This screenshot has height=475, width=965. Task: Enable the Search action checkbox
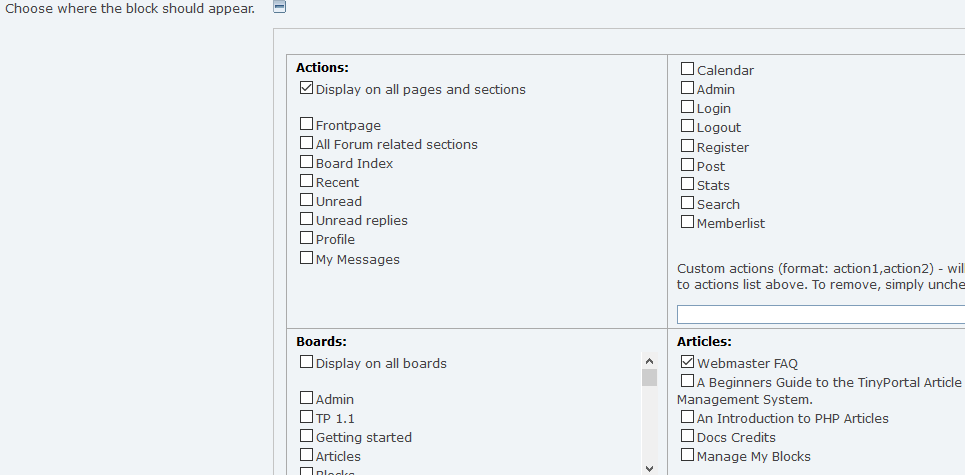coord(688,203)
